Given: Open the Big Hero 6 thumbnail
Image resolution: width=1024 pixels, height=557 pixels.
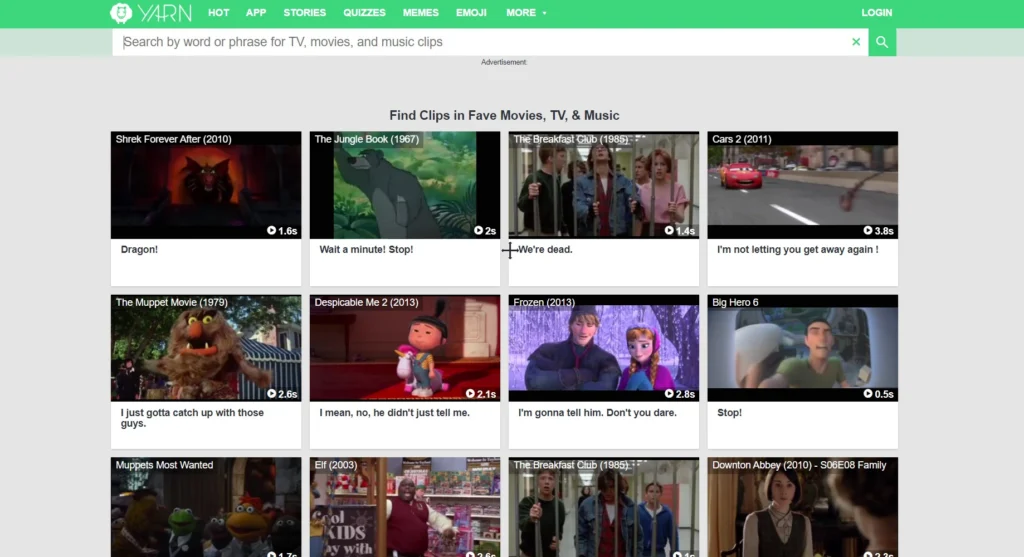Looking at the screenshot, I should (803, 348).
